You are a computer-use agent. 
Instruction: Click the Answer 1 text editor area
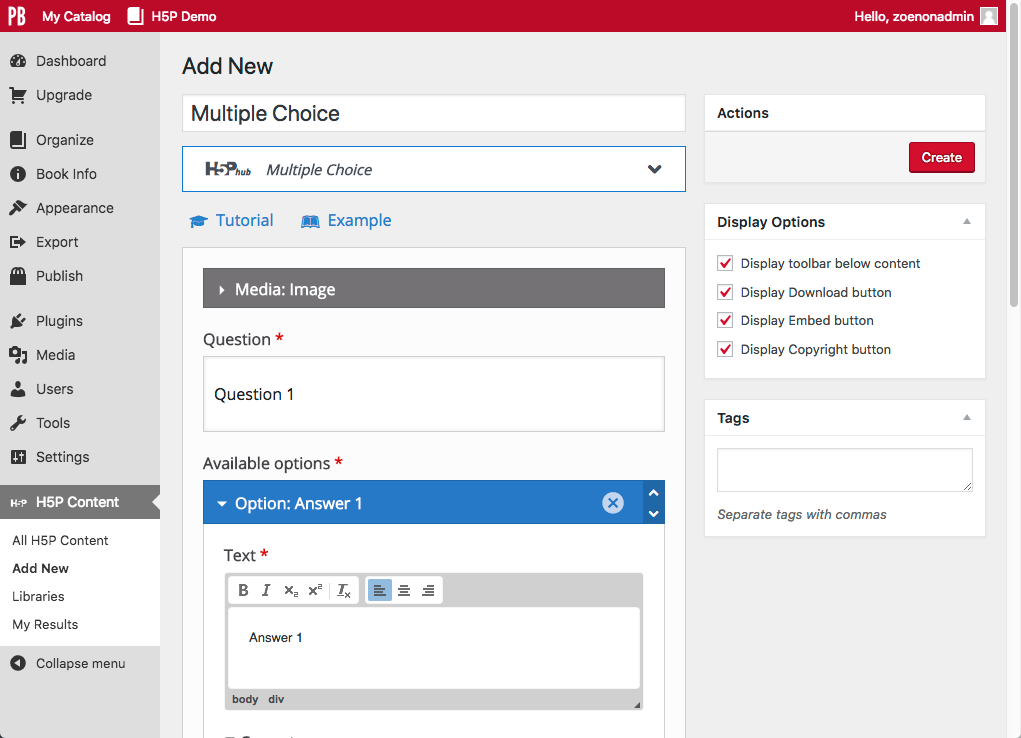[434, 647]
